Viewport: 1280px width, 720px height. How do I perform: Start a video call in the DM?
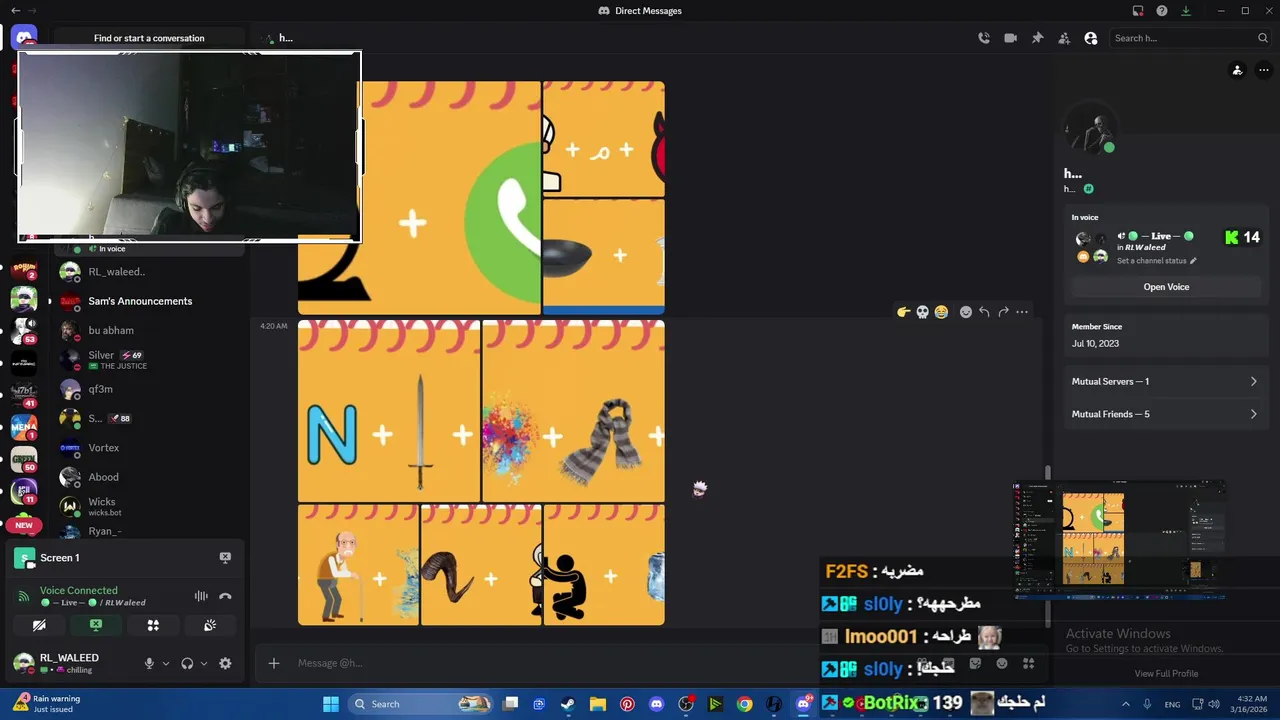tap(1010, 38)
